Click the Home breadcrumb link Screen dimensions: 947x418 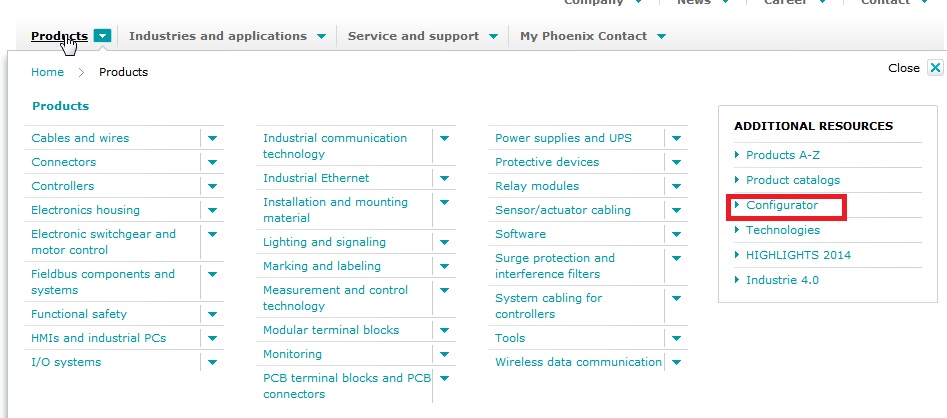coord(47,72)
